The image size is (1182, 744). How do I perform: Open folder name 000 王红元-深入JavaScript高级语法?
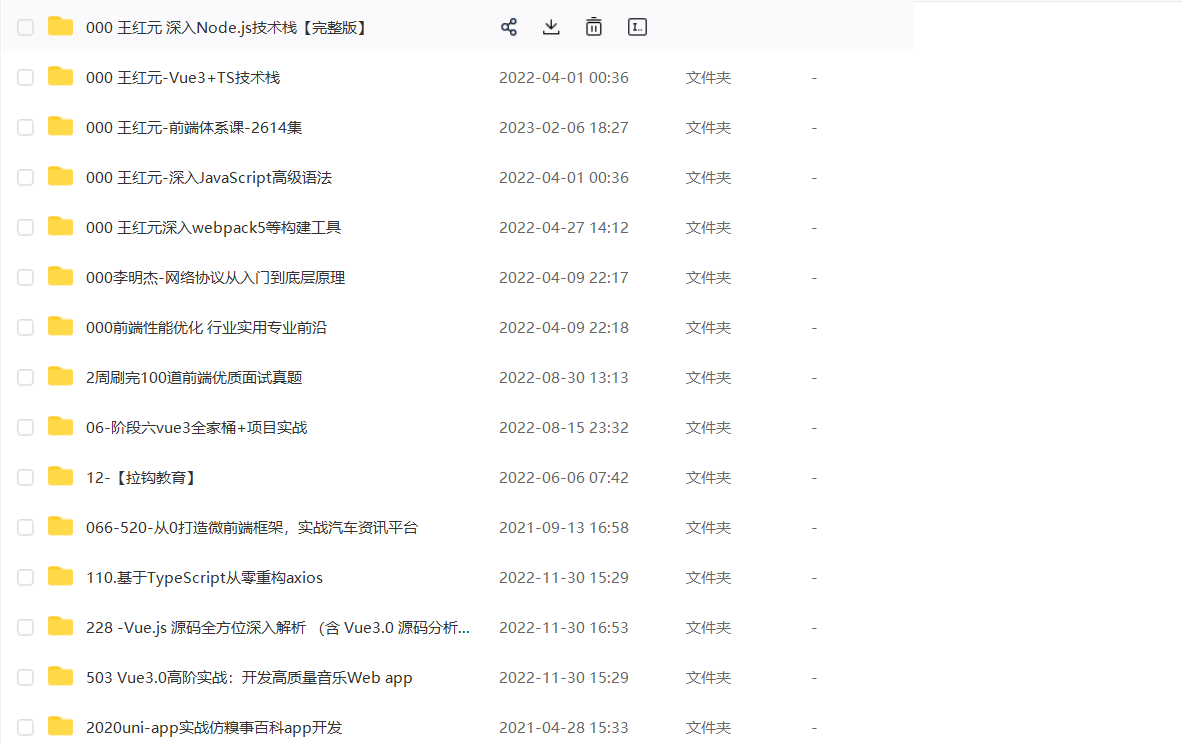click(209, 178)
